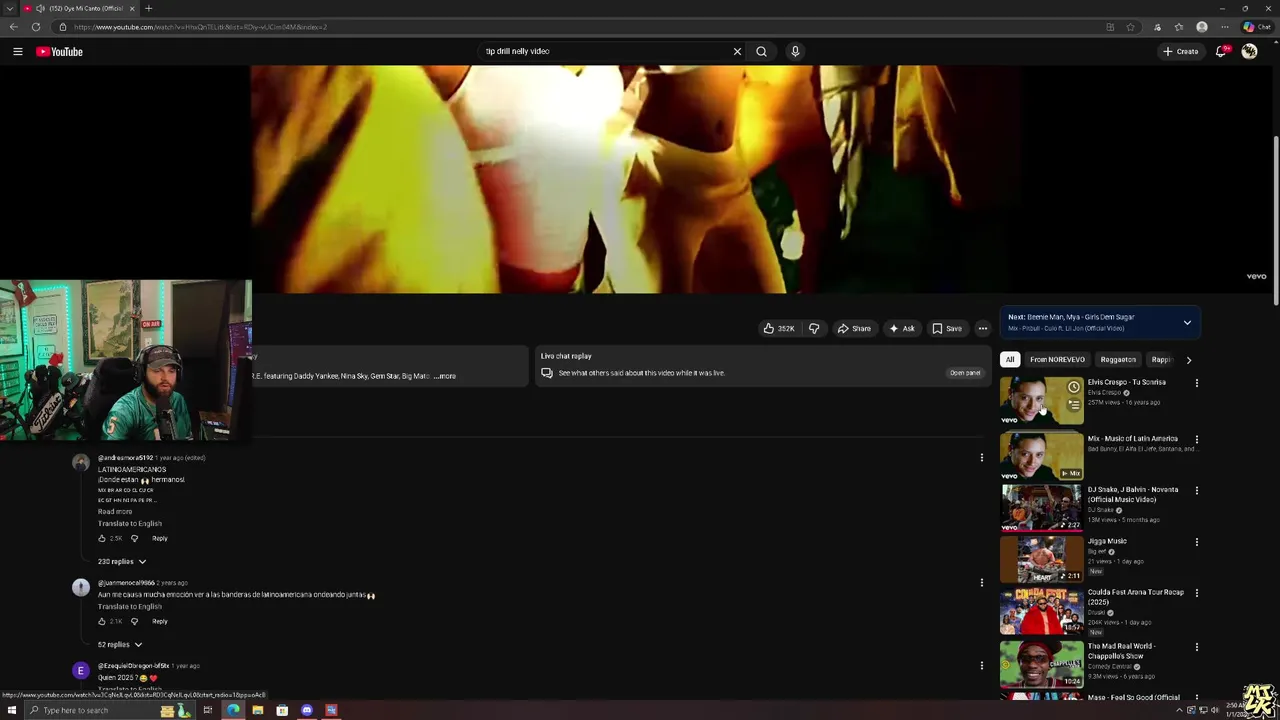Reply to juanmenocal9666's comment
The width and height of the screenshot is (1280, 720).
click(160, 621)
